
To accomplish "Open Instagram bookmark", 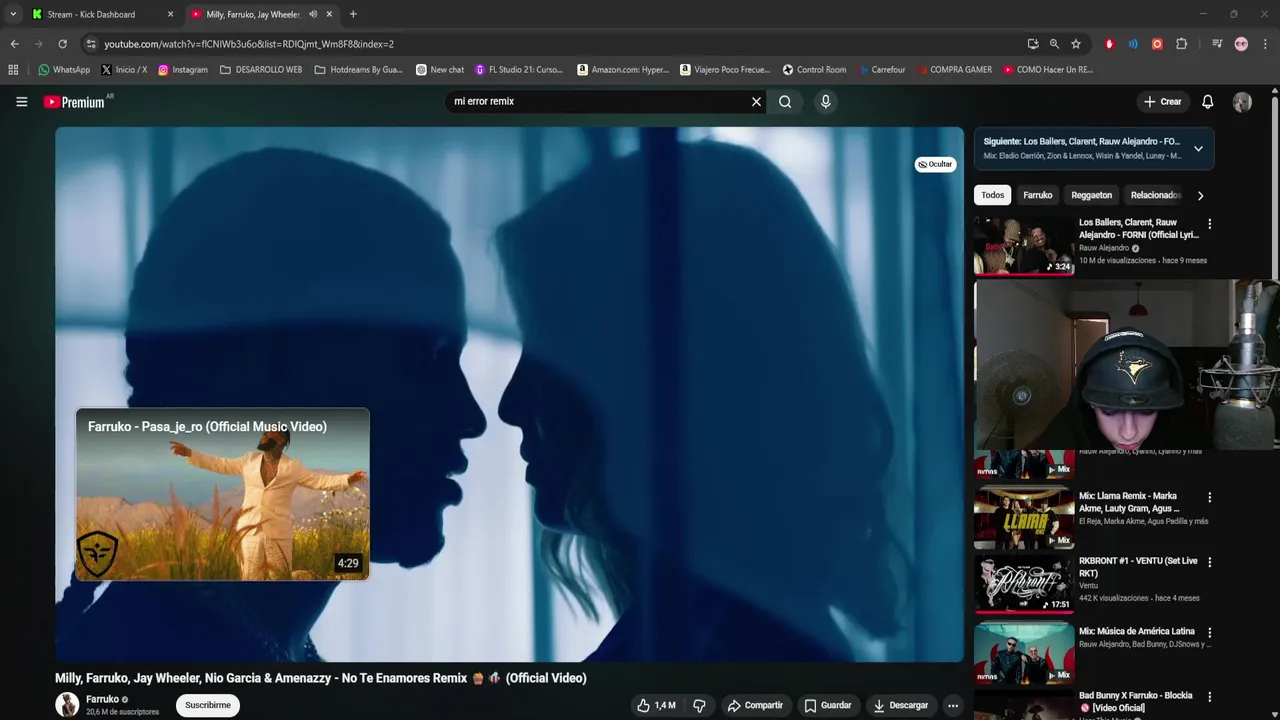I will click(183, 70).
